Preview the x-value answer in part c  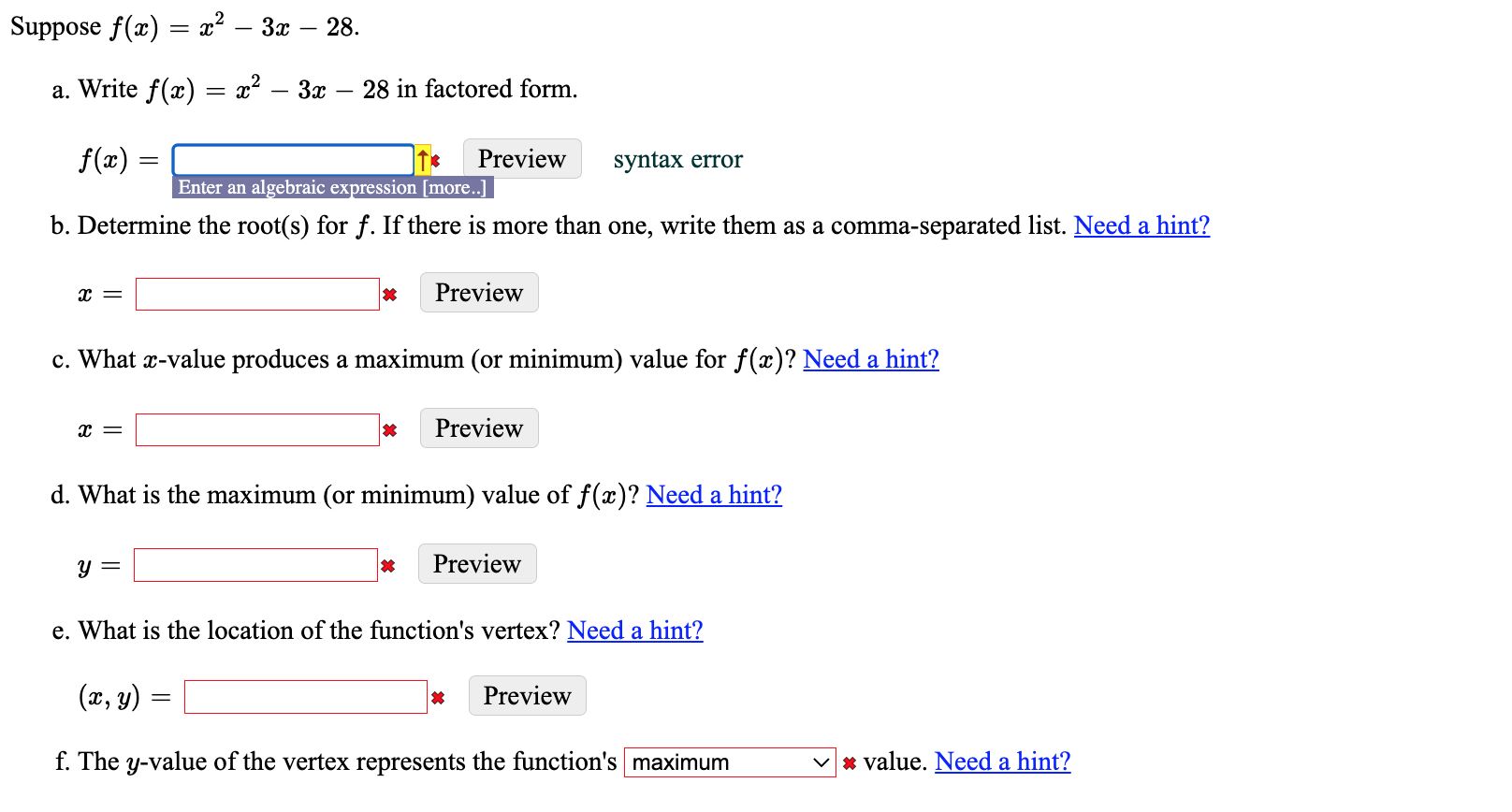pyautogui.click(x=479, y=428)
